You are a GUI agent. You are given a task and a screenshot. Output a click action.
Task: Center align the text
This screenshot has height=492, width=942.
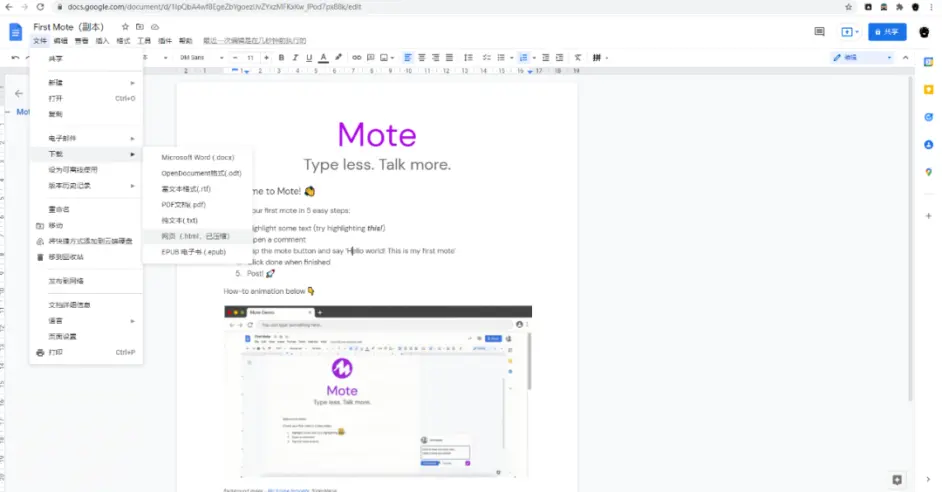point(422,58)
